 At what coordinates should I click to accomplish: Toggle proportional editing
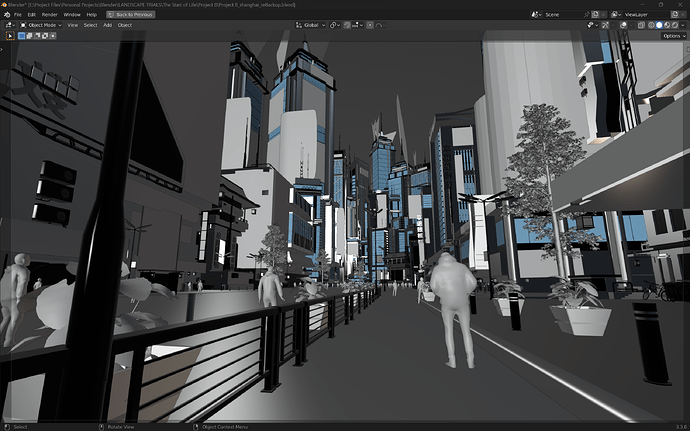coord(370,25)
